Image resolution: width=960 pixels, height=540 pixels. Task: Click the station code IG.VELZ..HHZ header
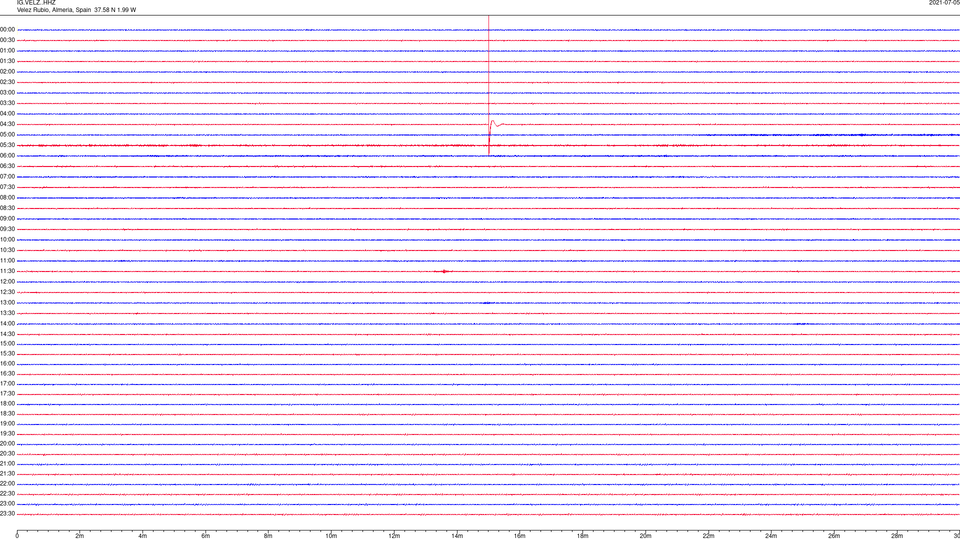tap(36, 2)
